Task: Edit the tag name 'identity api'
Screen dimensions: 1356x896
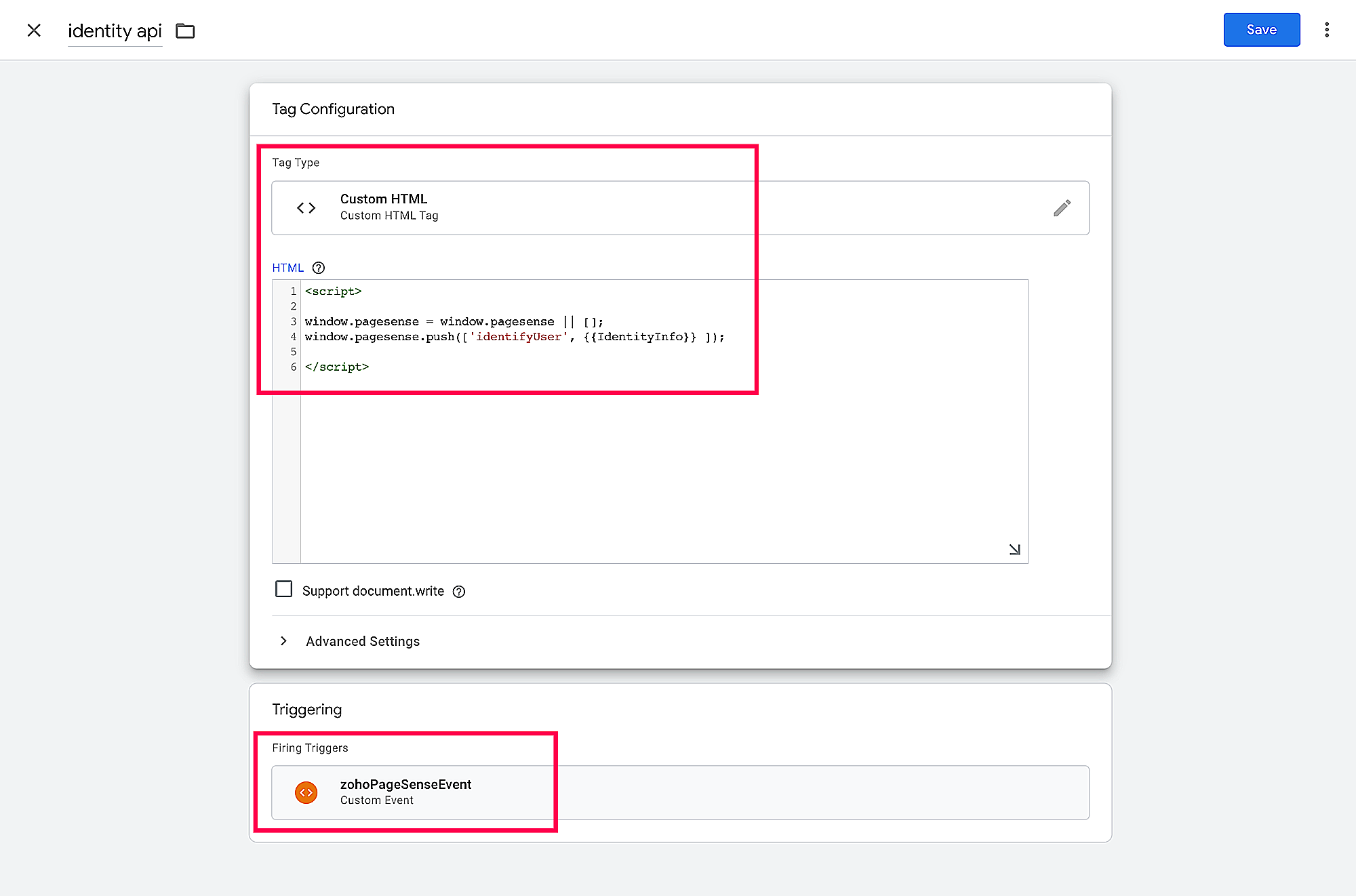Action: [115, 31]
